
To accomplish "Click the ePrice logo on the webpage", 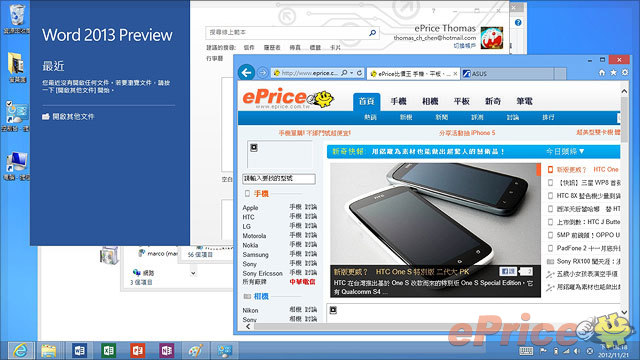I will (288, 98).
